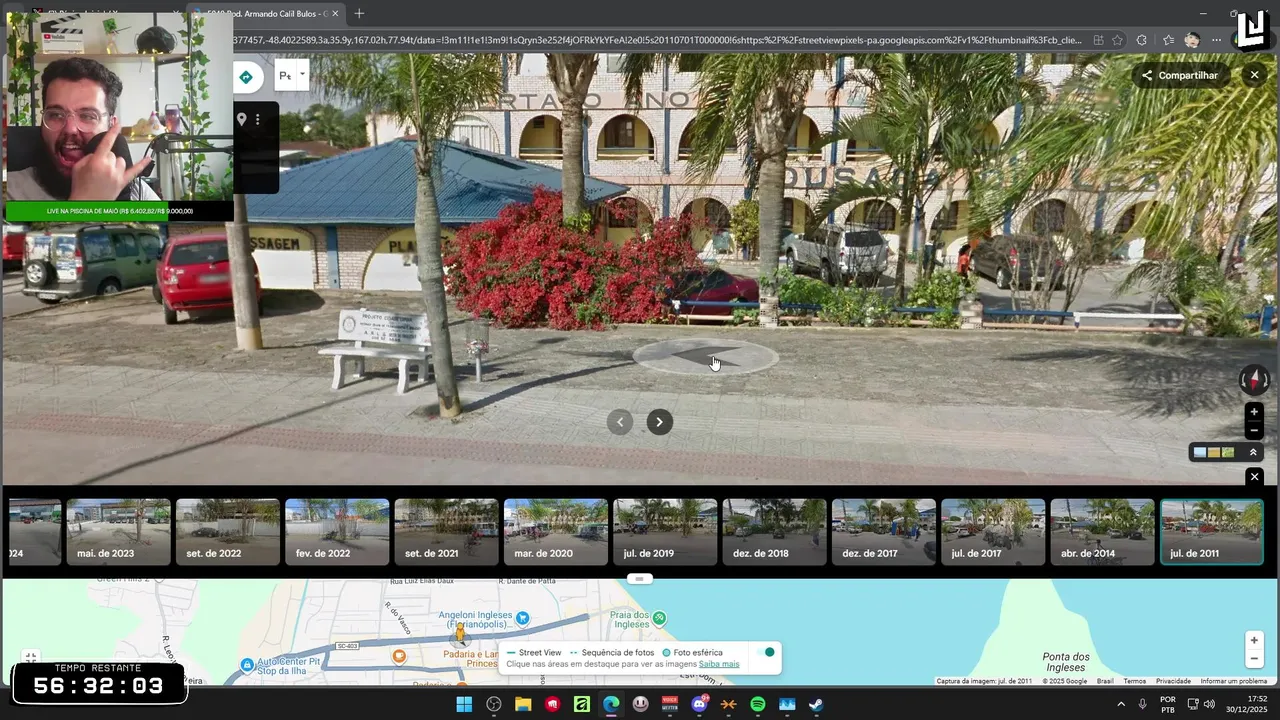Viewport: 1280px width, 720px height.
Task: Zoom out on the Street View image
Action: (1254, 431)
